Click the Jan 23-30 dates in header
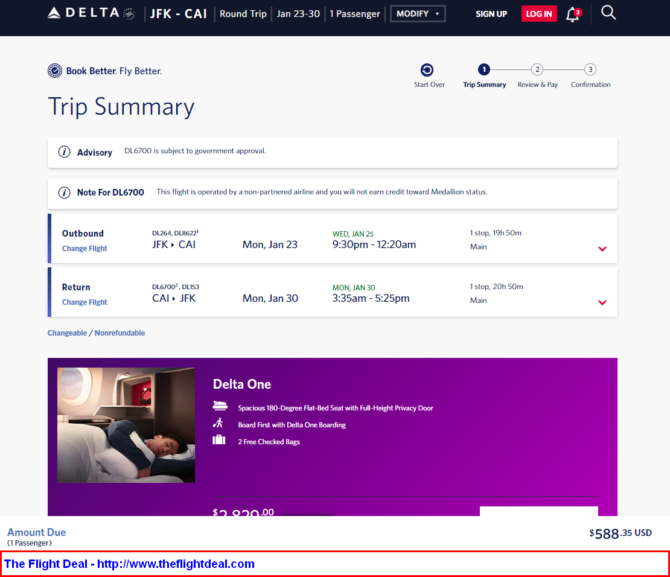This screenshot has height=577, width=670. (298, 14)
